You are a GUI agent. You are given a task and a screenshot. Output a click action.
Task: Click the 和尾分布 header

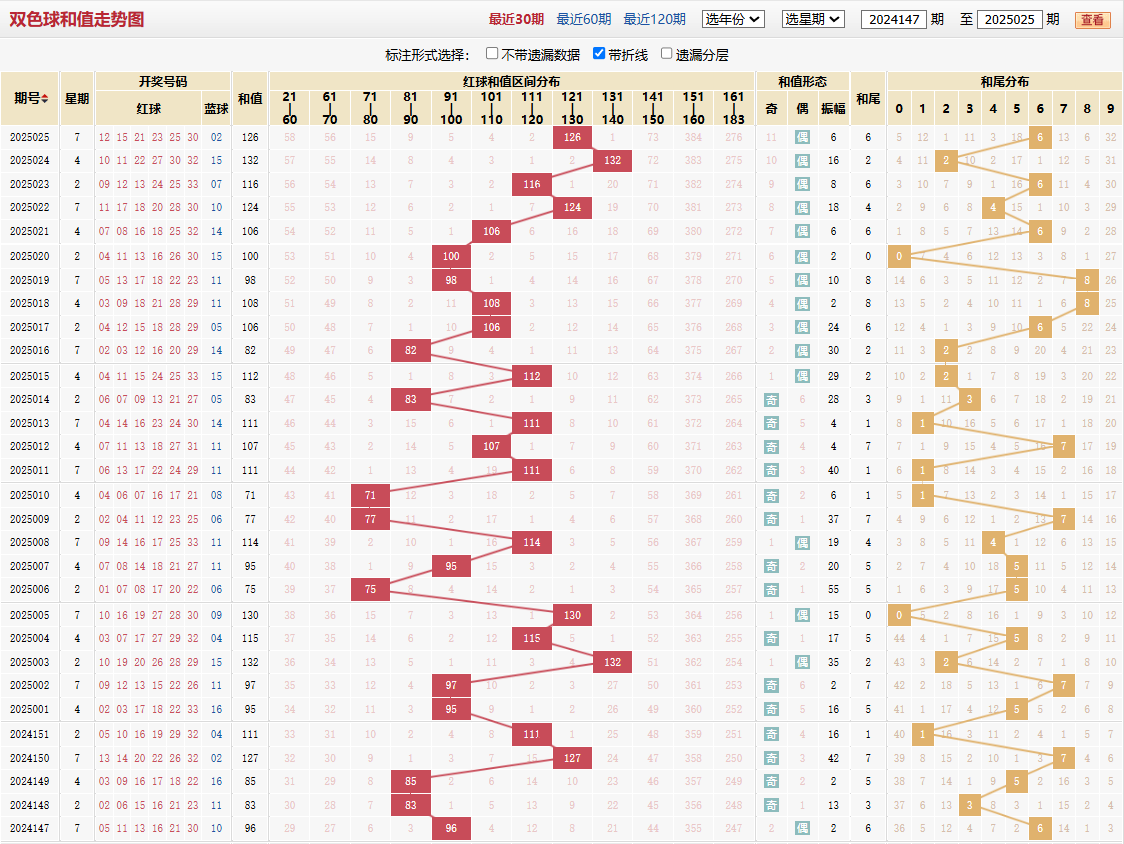[1004, 82]
